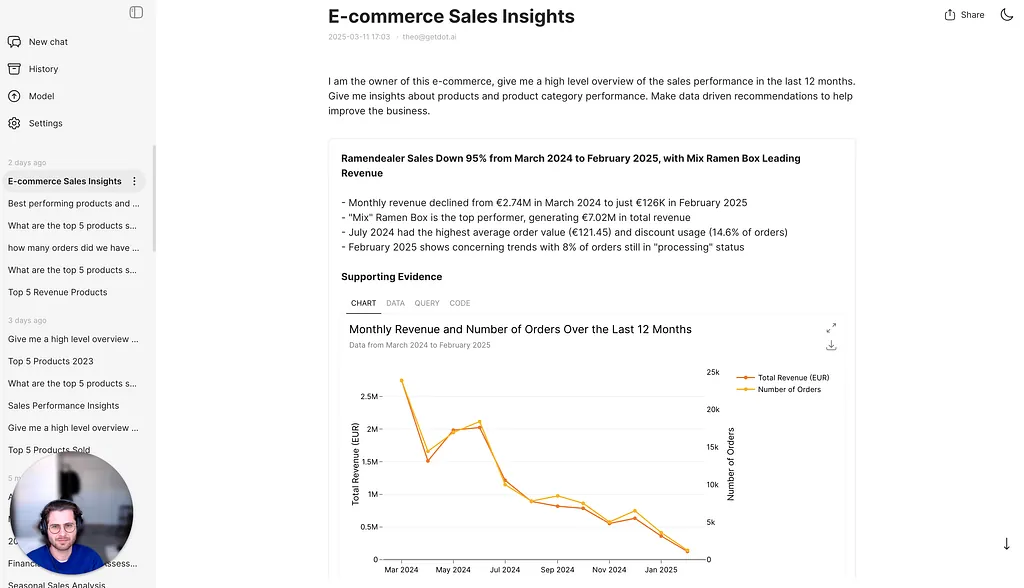Screen dimensions: 1024x588
Task: Toggle Total Revenue (EUR) legend series
Action: coord(793,377)
